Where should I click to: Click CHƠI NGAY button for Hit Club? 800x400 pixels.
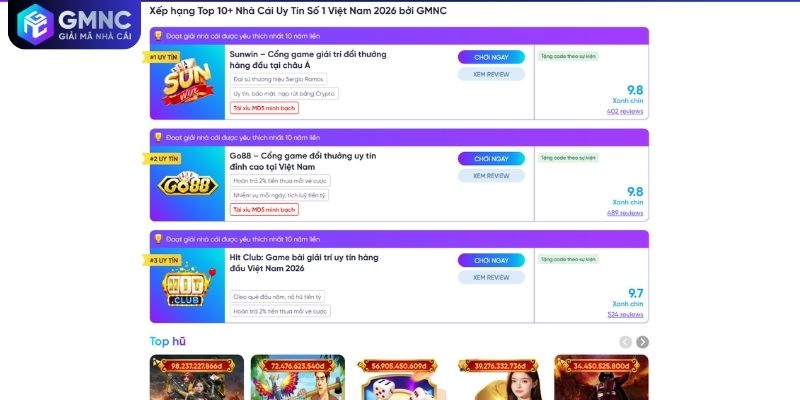point(491,260)
